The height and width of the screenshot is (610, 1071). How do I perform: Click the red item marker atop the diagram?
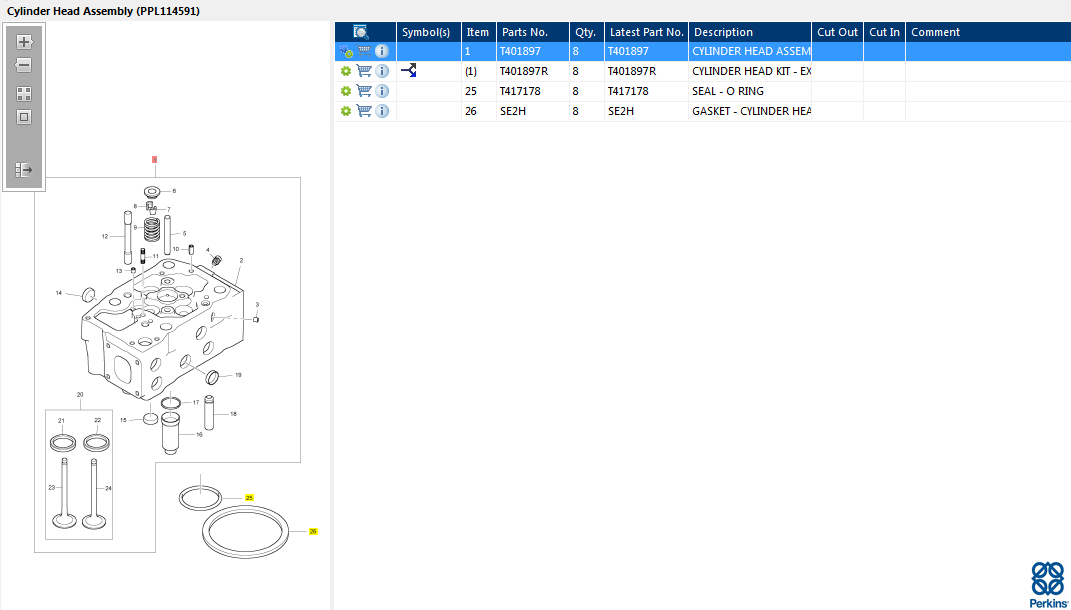tap(154, 159)
